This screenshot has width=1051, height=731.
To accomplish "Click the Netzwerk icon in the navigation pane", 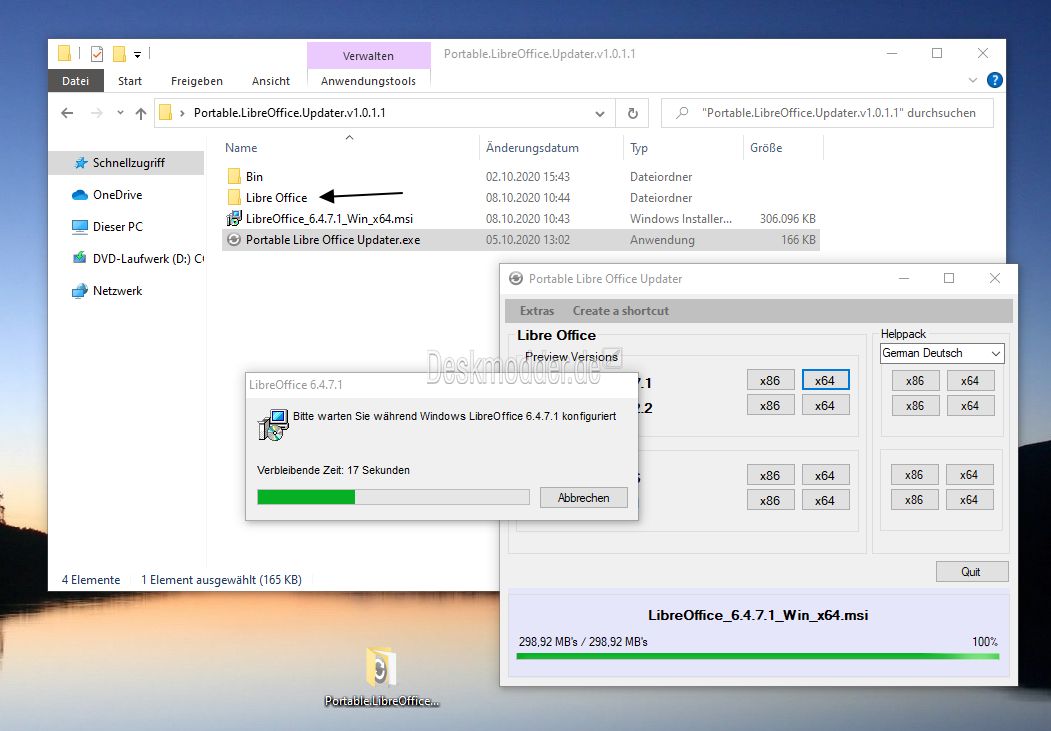I will [80, 291].
